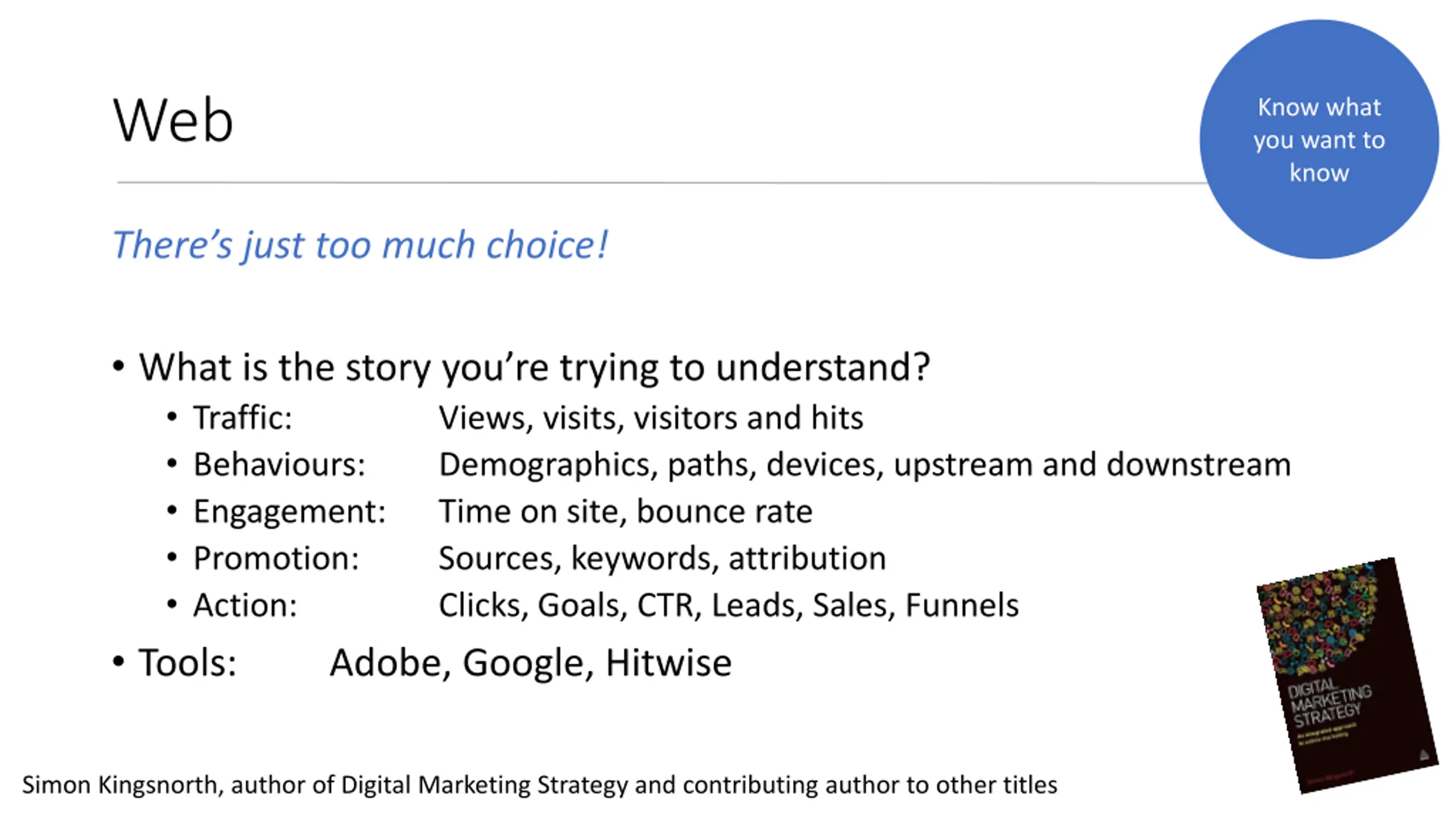
Task: Select the 'Behaviours:' bullet label
Action: pyautogui.click(x=279, y=464)
